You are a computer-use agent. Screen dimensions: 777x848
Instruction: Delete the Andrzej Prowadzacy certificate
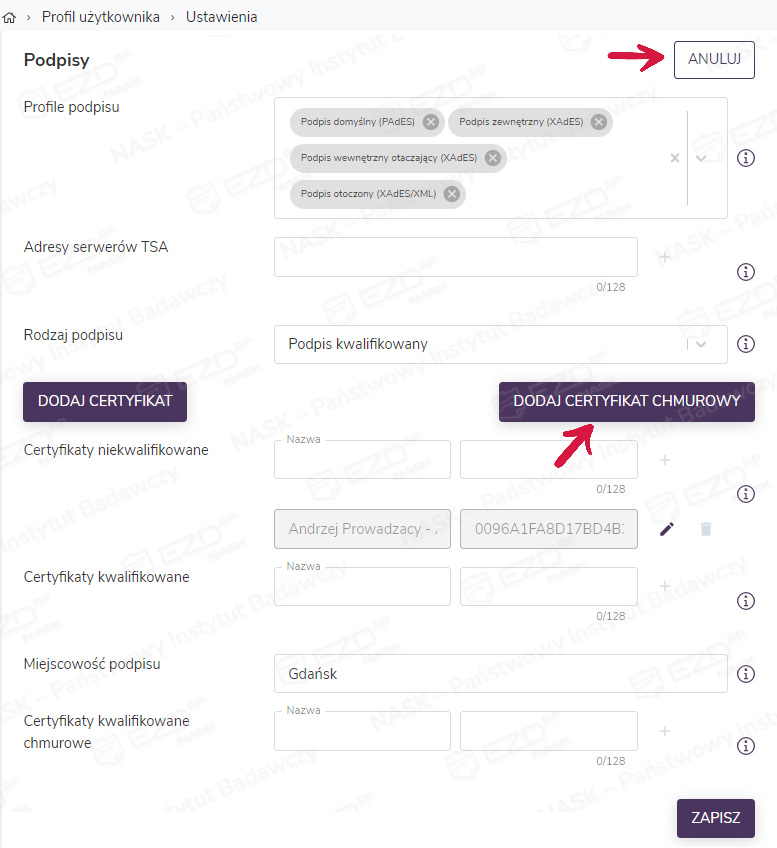(706, 529)
